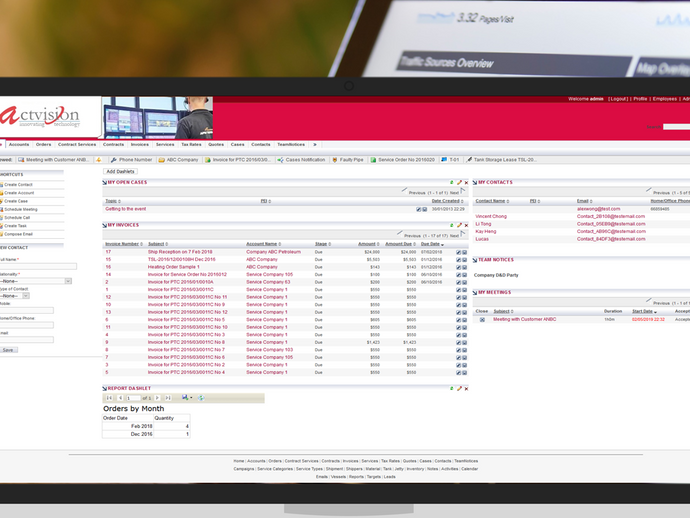Open Meeting with Customer ANBC in My Meetings

[524, 320]
